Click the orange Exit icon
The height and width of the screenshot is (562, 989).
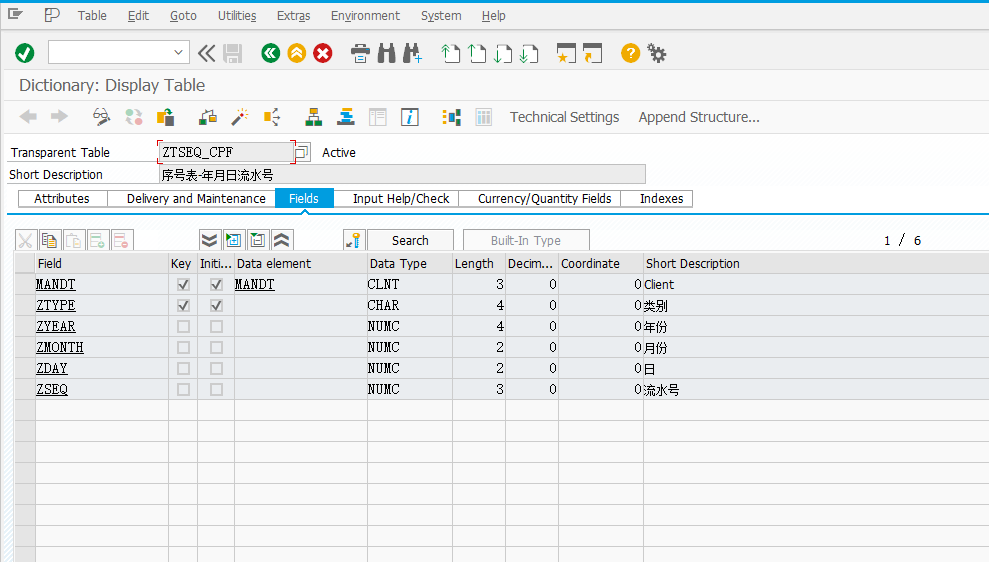click(296, 54)
